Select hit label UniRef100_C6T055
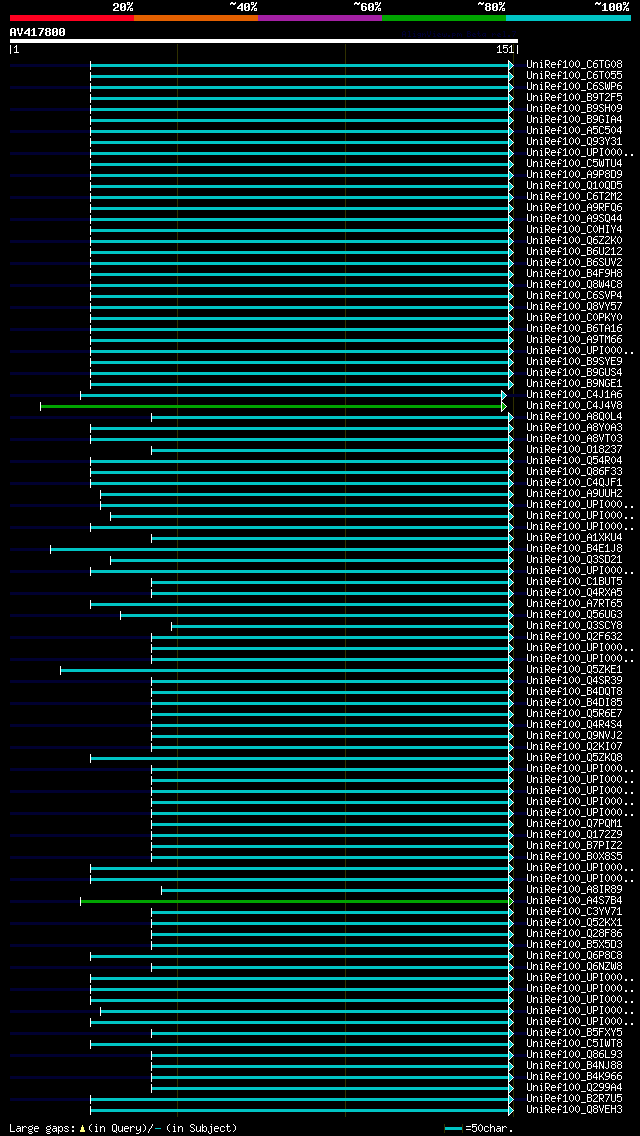 pos(574,75)
